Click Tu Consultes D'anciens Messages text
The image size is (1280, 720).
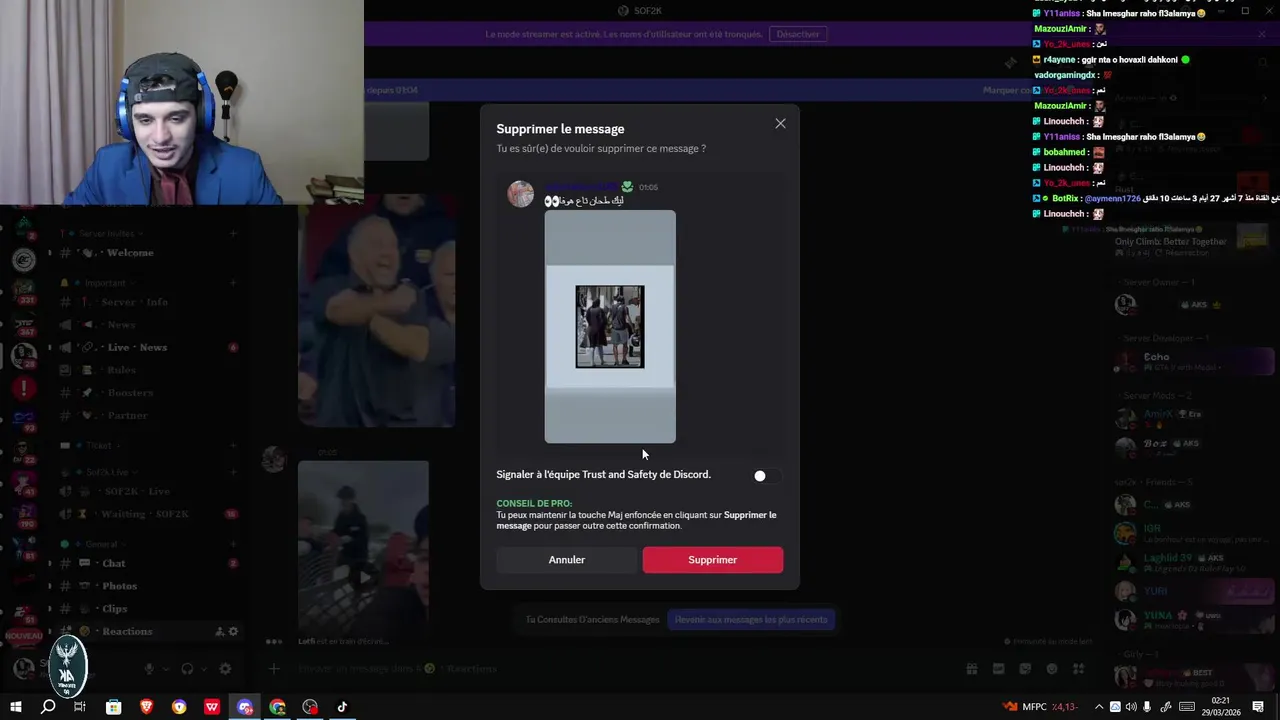coord(593,619)
